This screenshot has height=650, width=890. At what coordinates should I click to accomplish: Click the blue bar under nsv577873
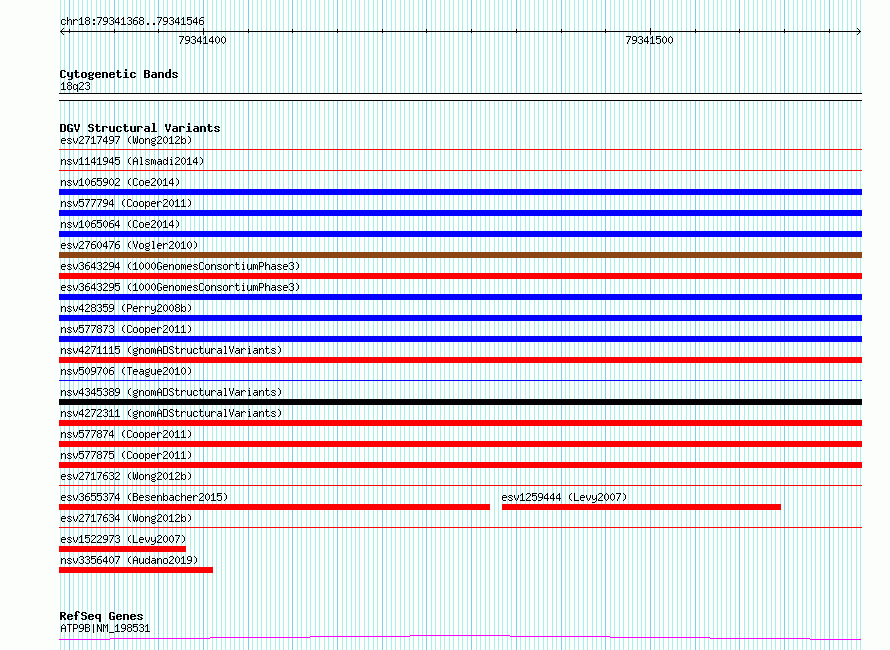click(460, 339)
